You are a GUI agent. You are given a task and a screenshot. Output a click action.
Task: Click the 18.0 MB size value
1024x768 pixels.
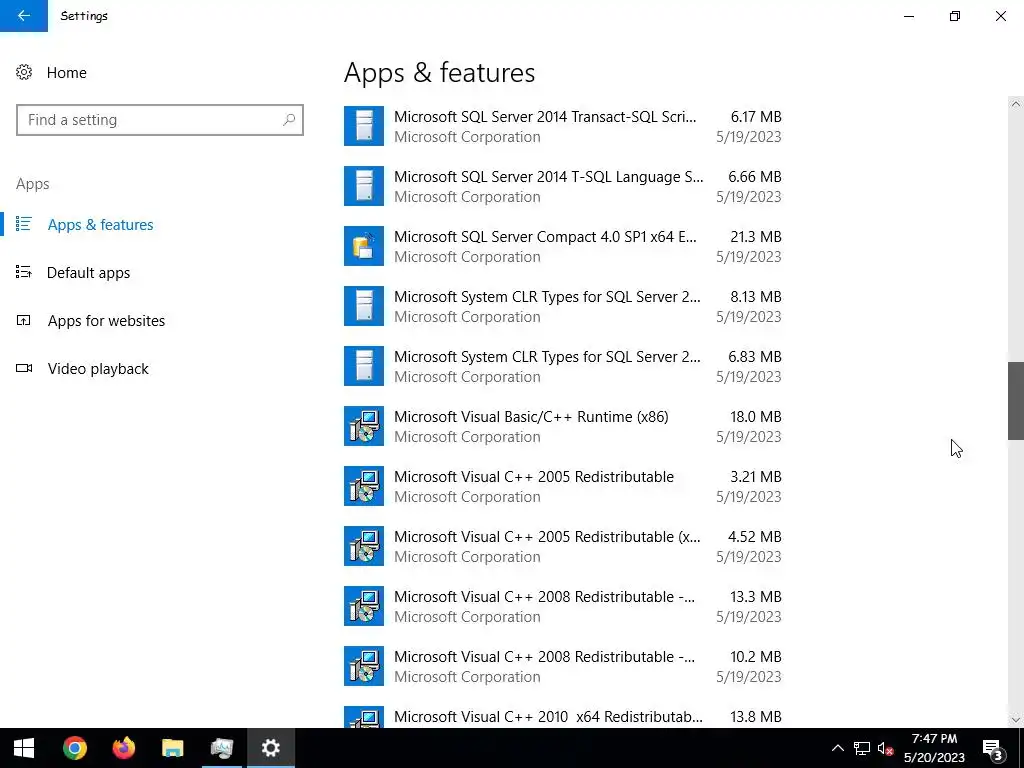pyautogui.click(x=756, y=417)
